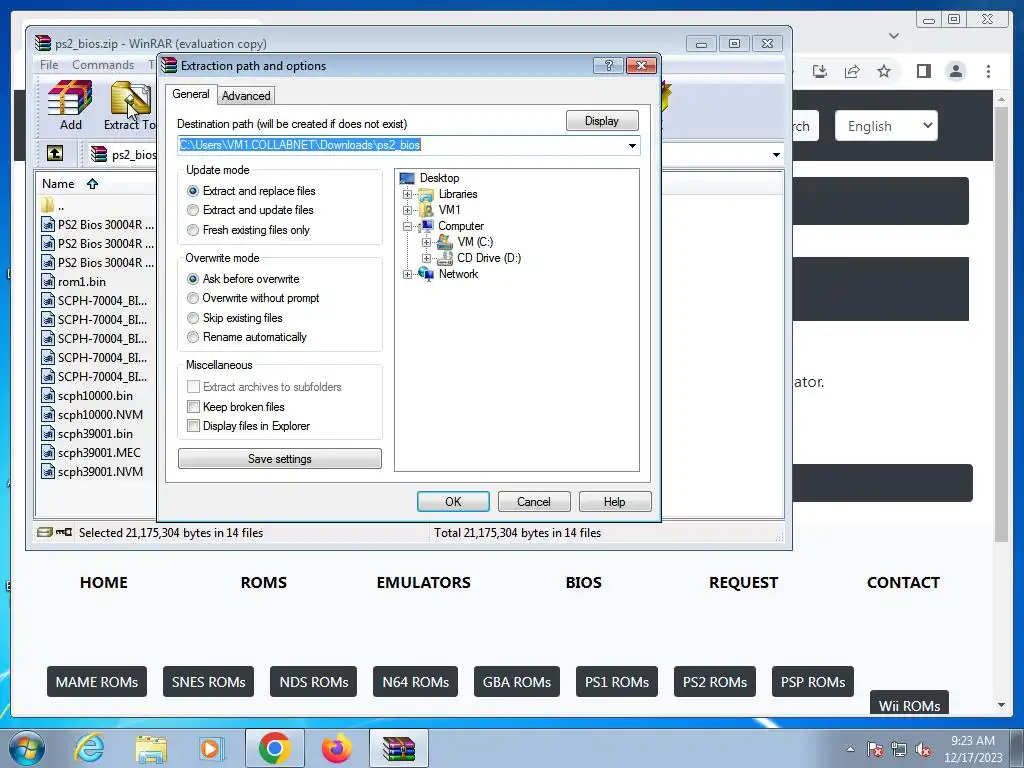Select Network in the folder tree
1024x768 pixels.
[x=458, y=274]
